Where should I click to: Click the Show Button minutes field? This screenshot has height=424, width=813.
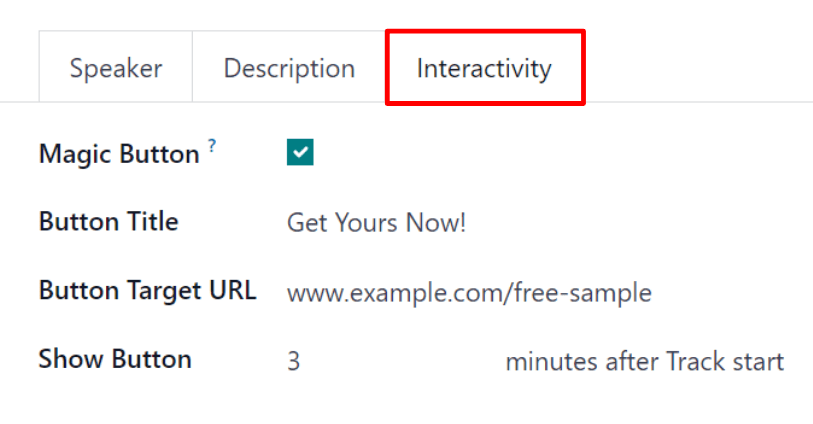pyautogui.click(x=380, y=361)
